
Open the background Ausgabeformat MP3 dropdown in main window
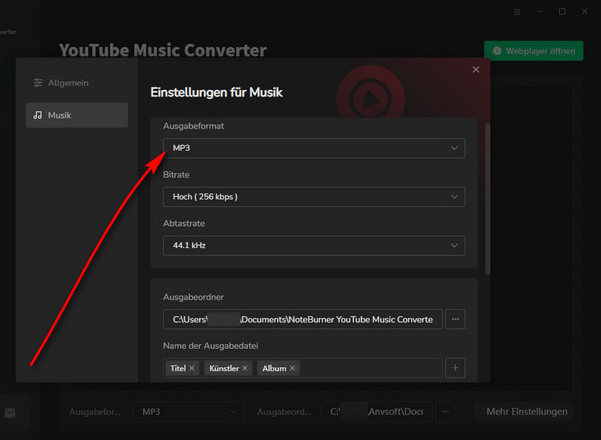(x=188, y=412)
